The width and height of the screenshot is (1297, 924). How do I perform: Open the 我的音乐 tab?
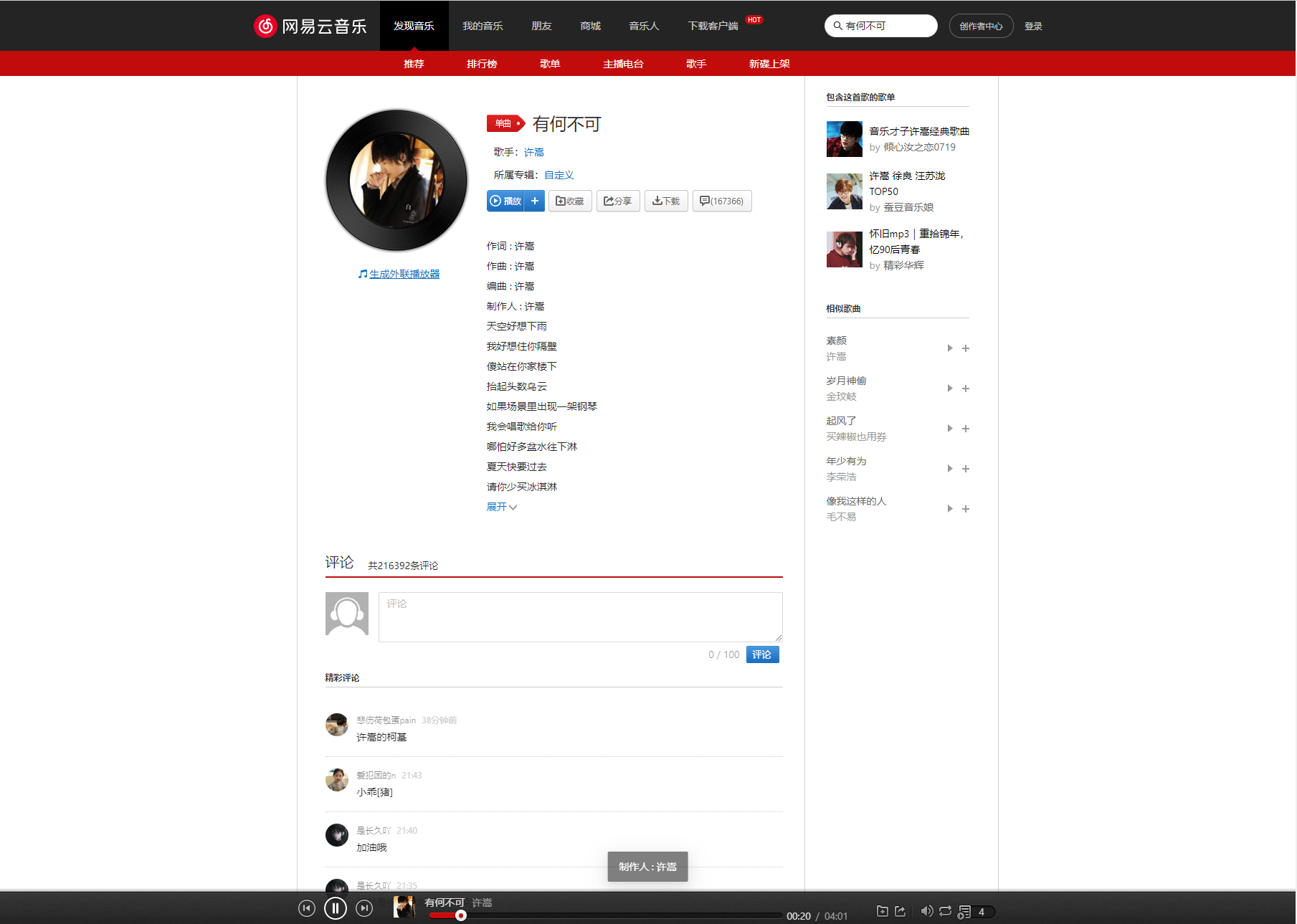click(x=483, y=26)
